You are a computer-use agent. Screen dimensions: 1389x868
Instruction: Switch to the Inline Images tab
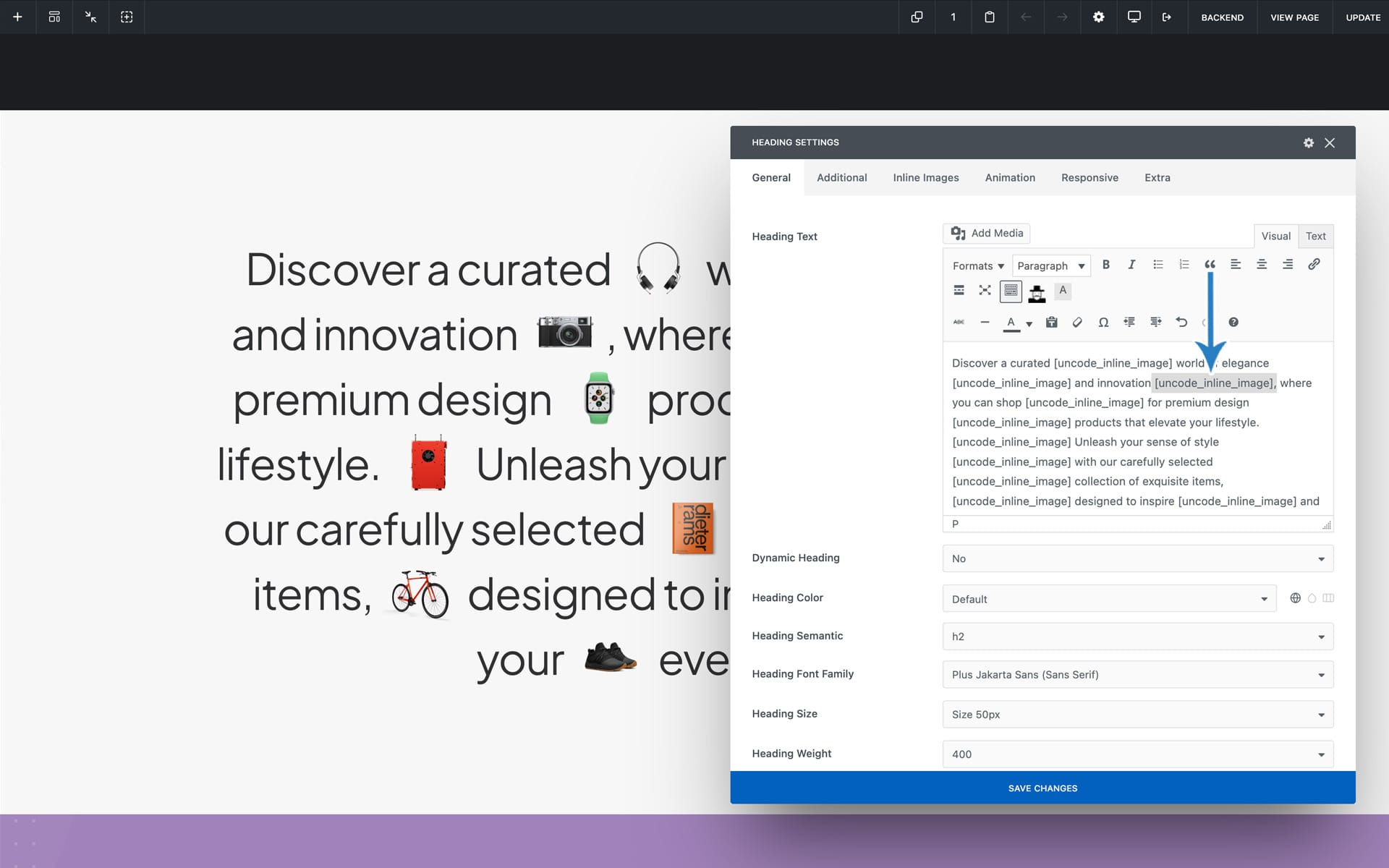click(925, 178)
